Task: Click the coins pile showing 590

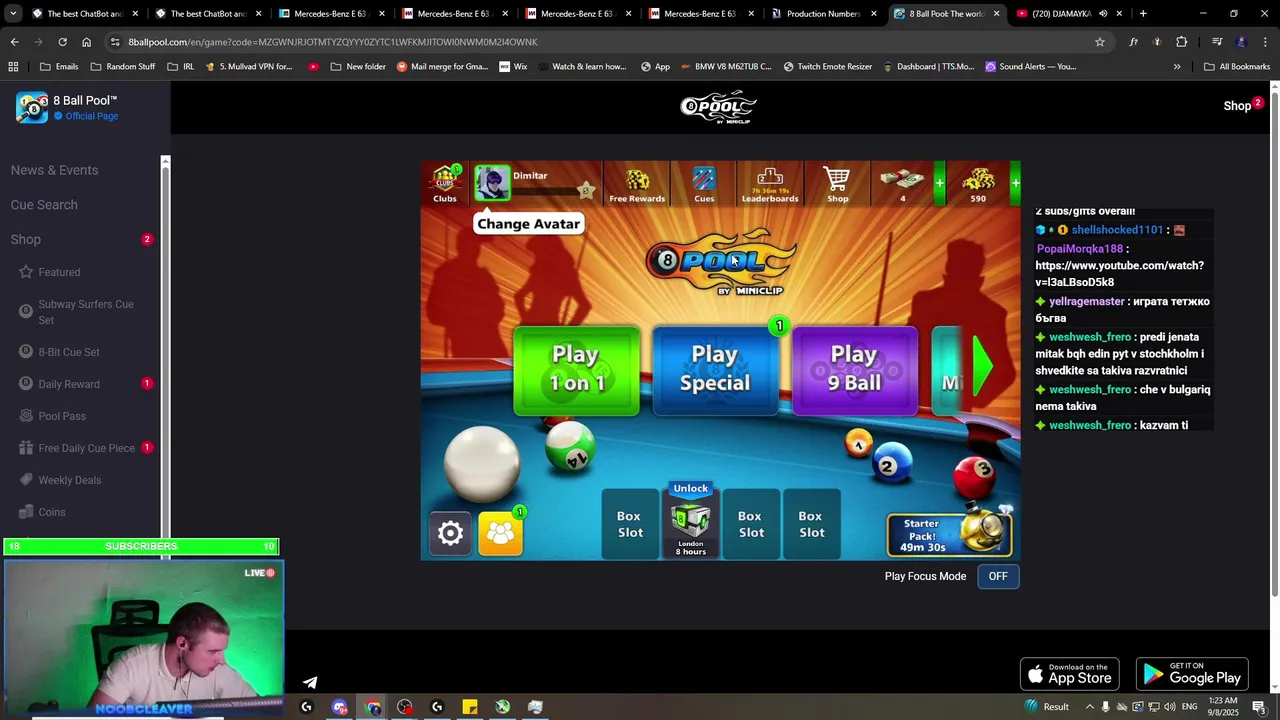Action: click(x=978, y=184)
